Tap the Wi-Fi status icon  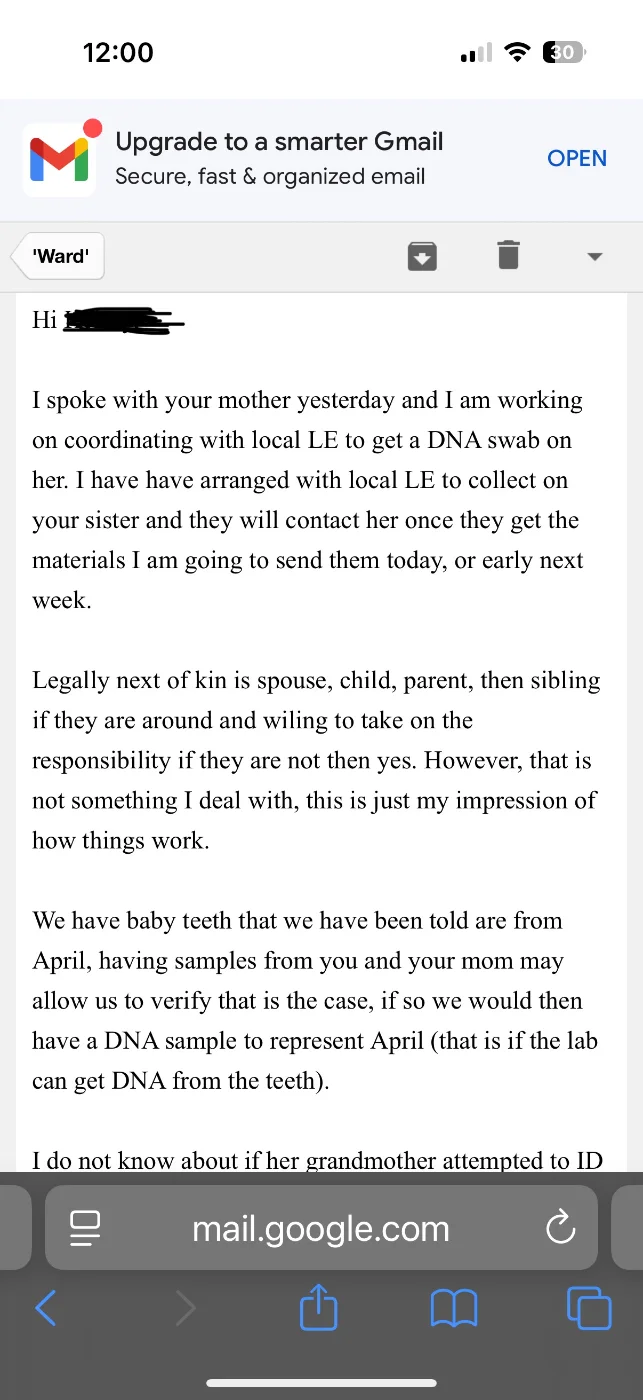pyautogui.click(x=517, y=53)
